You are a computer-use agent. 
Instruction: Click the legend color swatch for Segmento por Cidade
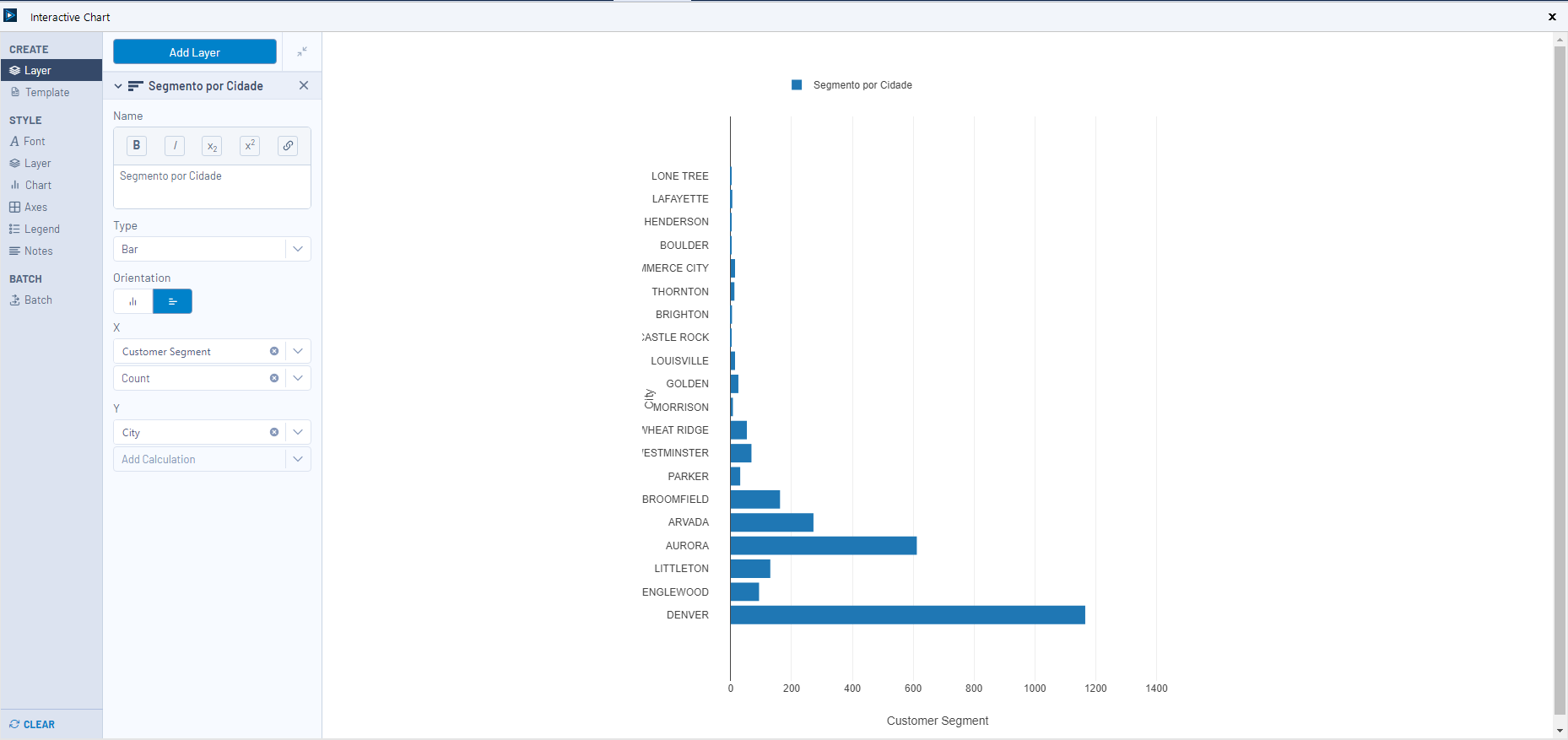pyautogui.click(x=797, y=85)
